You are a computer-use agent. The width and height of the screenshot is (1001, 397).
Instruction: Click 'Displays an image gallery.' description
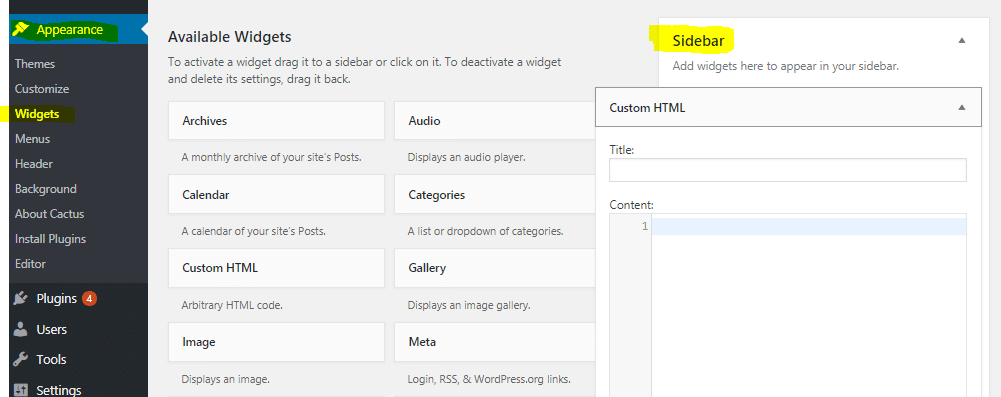coord(469,305)
